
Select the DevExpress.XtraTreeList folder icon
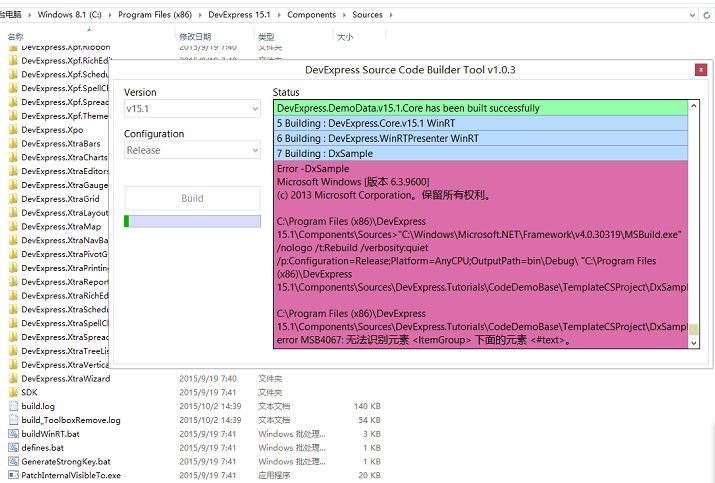pyautogui.click(x=13, y=351)
